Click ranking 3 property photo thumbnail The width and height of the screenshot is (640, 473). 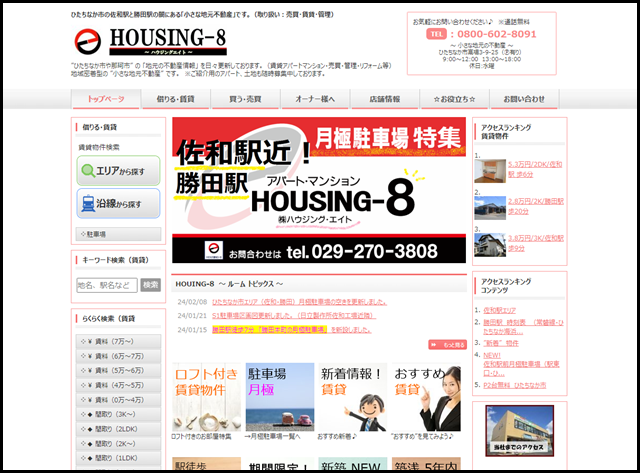490,245
